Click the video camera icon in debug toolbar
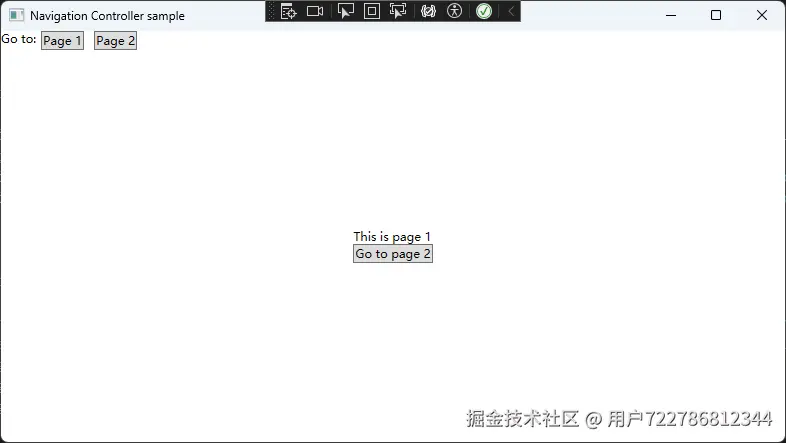 tap(315, 11)
